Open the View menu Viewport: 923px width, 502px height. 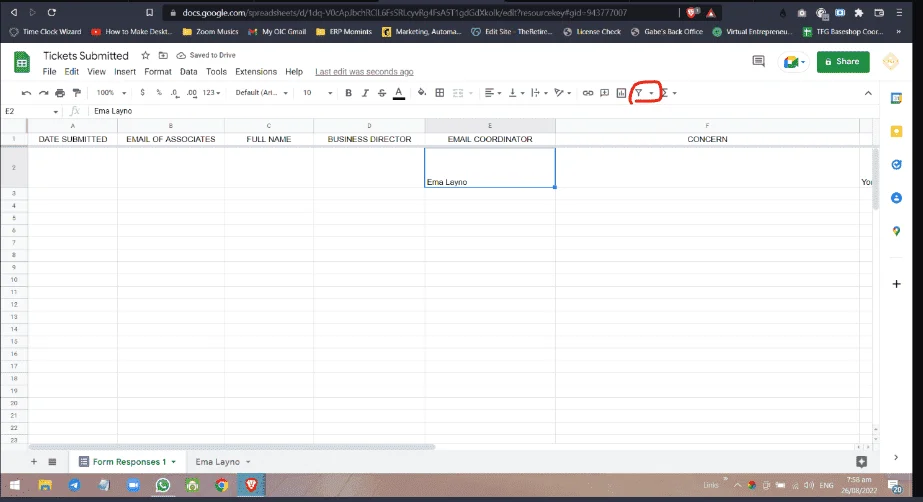(97, 72)
